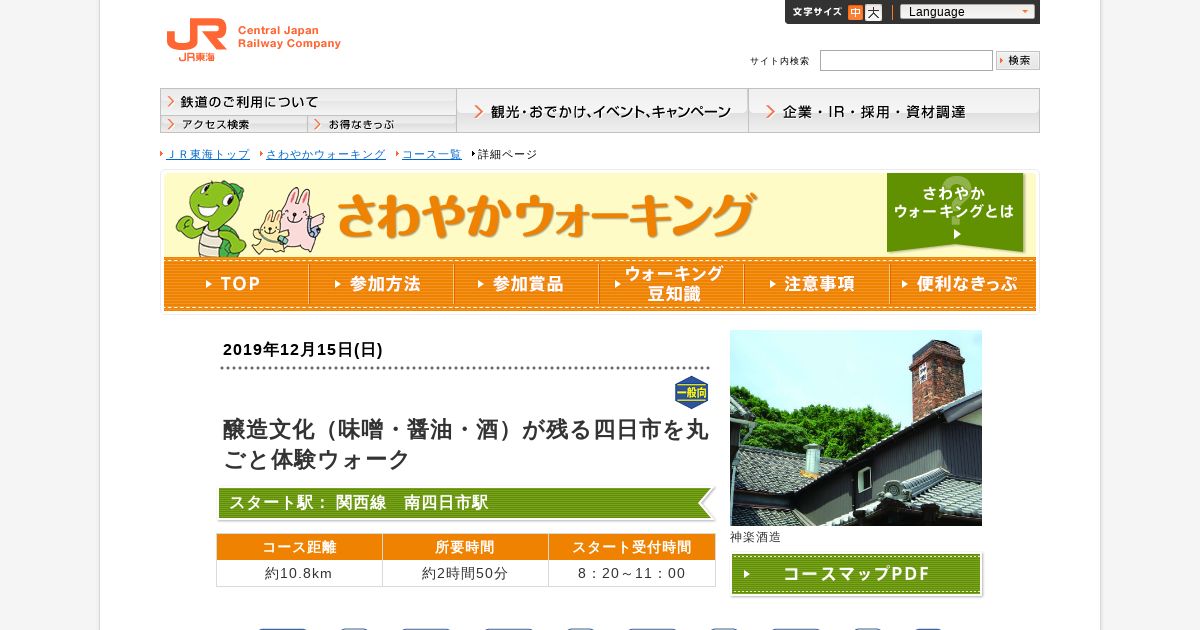The height and width of the screenshot is (630, 1200).
Task: Select the 注意事項 tab
Action: click(816, 284)
